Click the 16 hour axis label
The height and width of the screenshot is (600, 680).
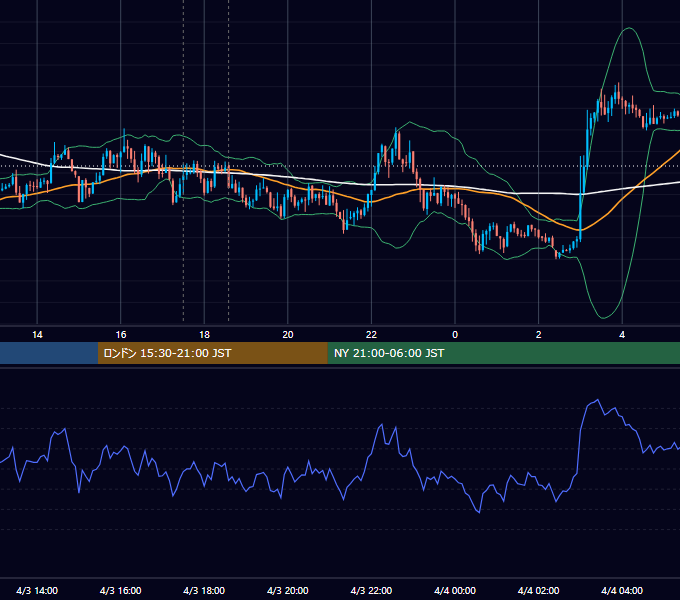[121, 335]
